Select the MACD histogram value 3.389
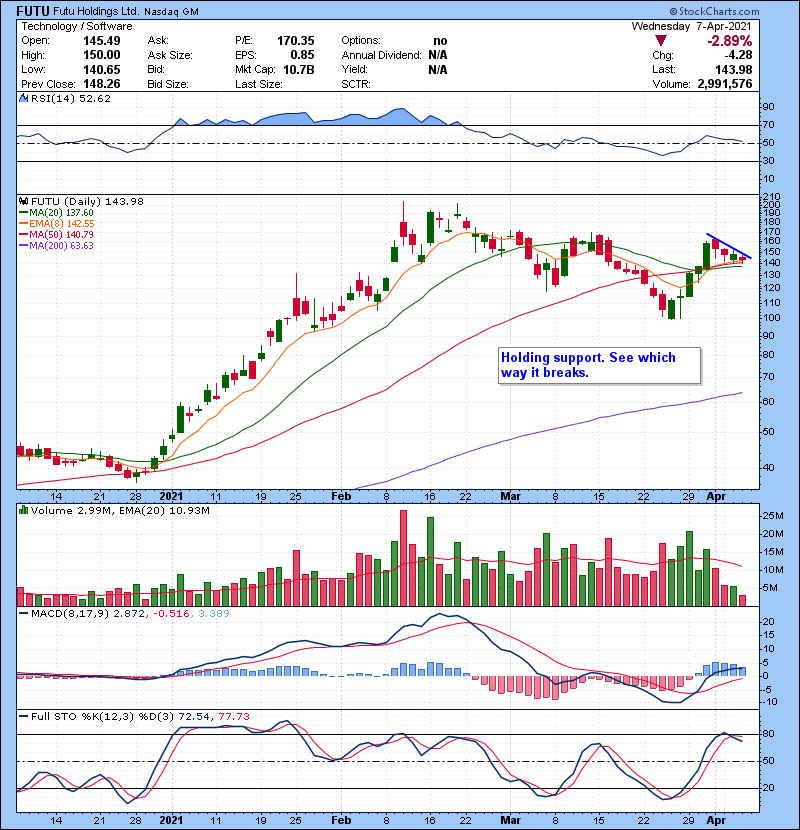The height and width of the screenshot is (830, 800). pyautogui.click(x=214, y=614)
